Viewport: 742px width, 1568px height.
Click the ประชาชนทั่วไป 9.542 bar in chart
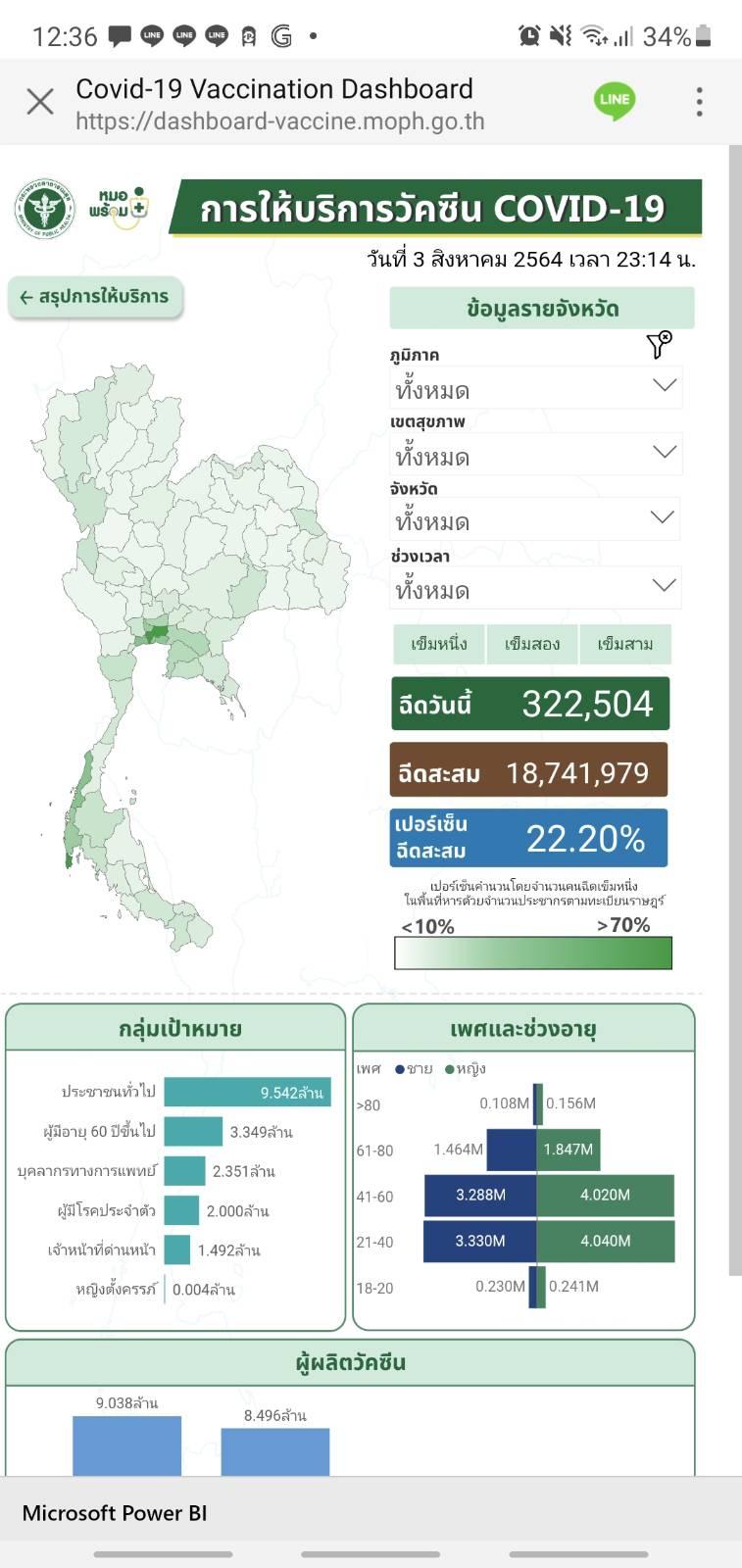(x=247, y=1092)
